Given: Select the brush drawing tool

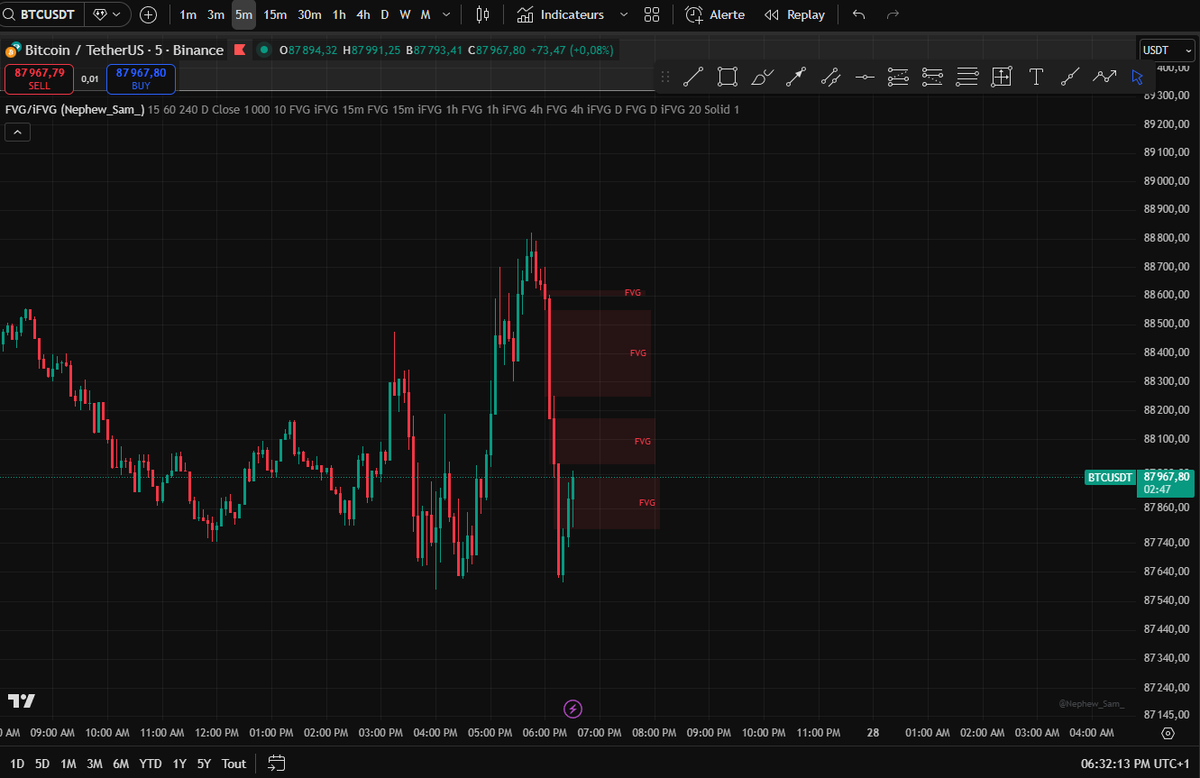Looking at the screenshot, I should pyautogui.click(x=762, y=76).
